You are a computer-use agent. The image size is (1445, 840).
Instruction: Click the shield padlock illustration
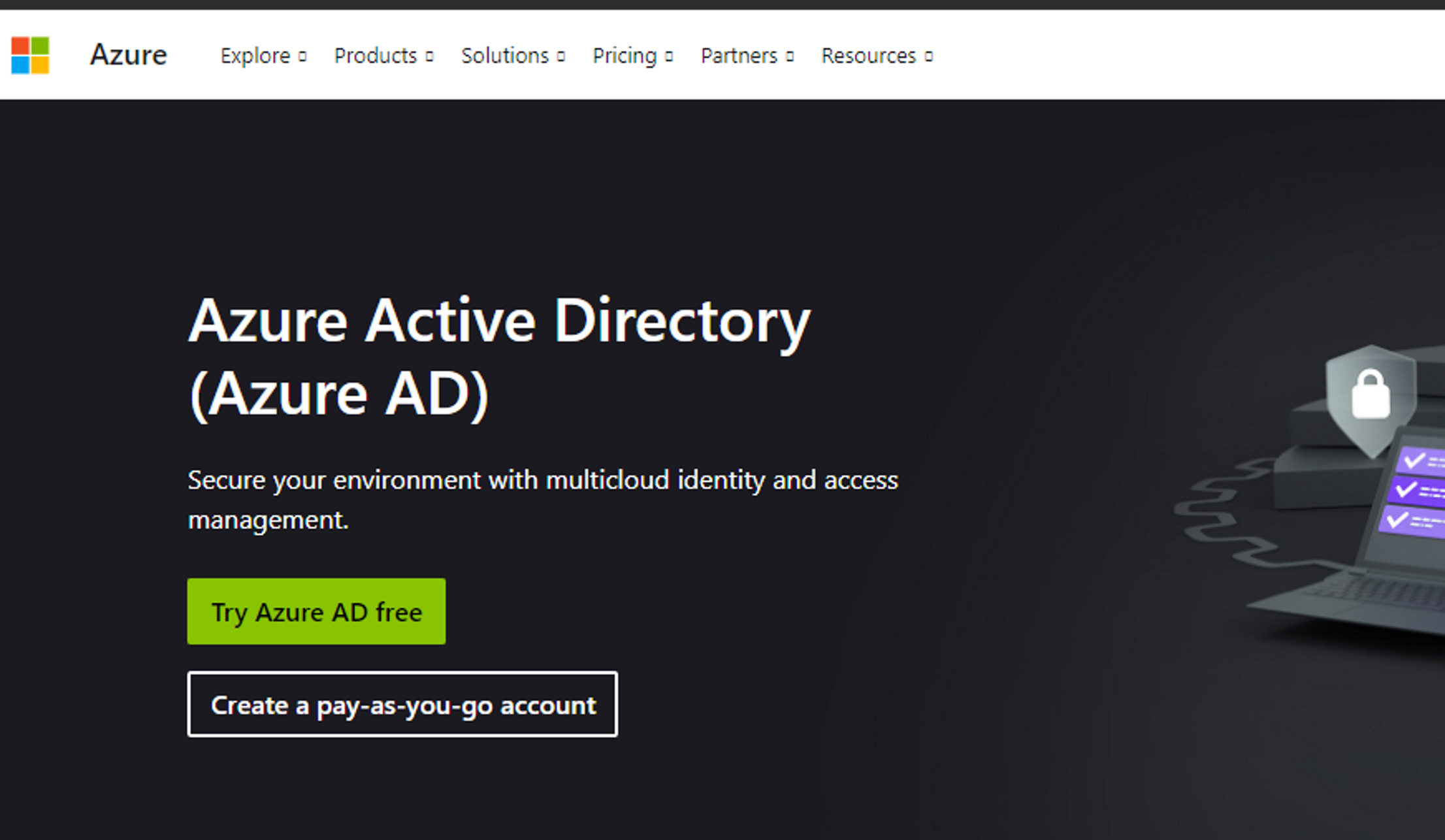pyautogui.click(x=1371, y=400)
